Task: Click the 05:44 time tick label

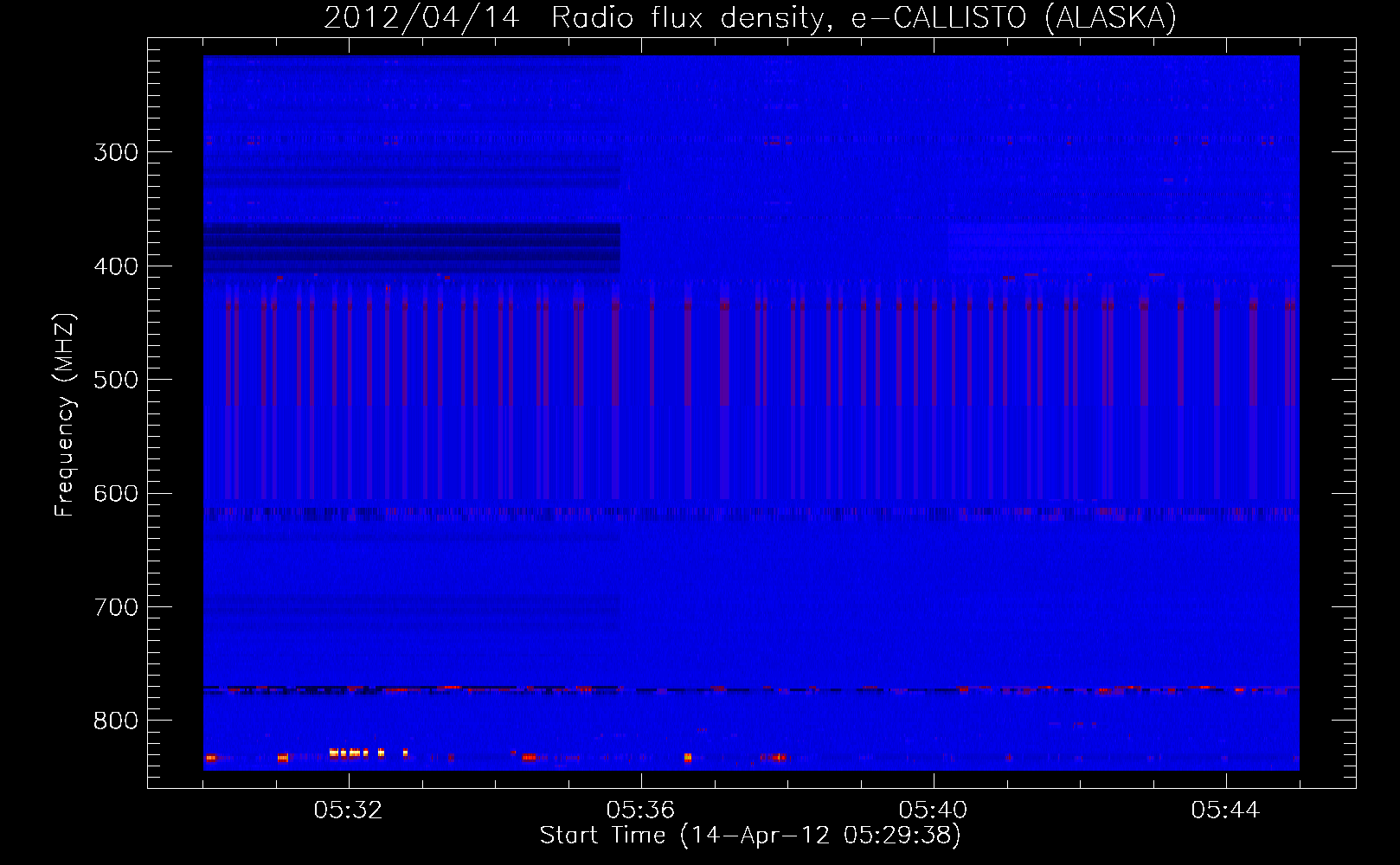Action: [1225, 810]
